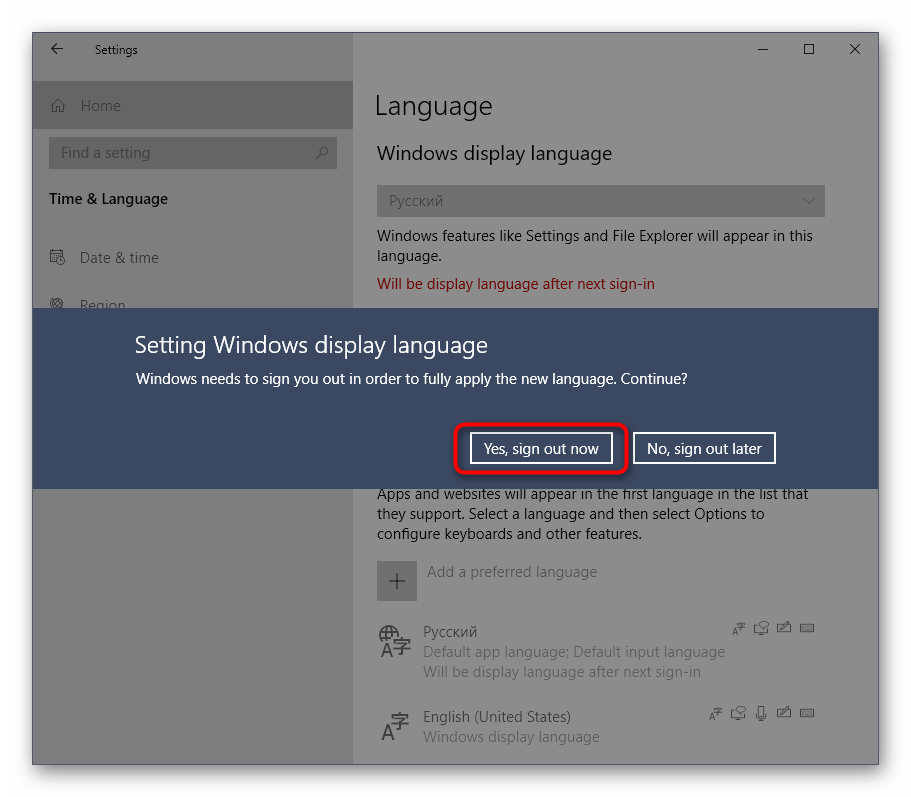Screen dimensions: 911x797
Task: Select the English (United States) language entry
Action: pos(600,726)
